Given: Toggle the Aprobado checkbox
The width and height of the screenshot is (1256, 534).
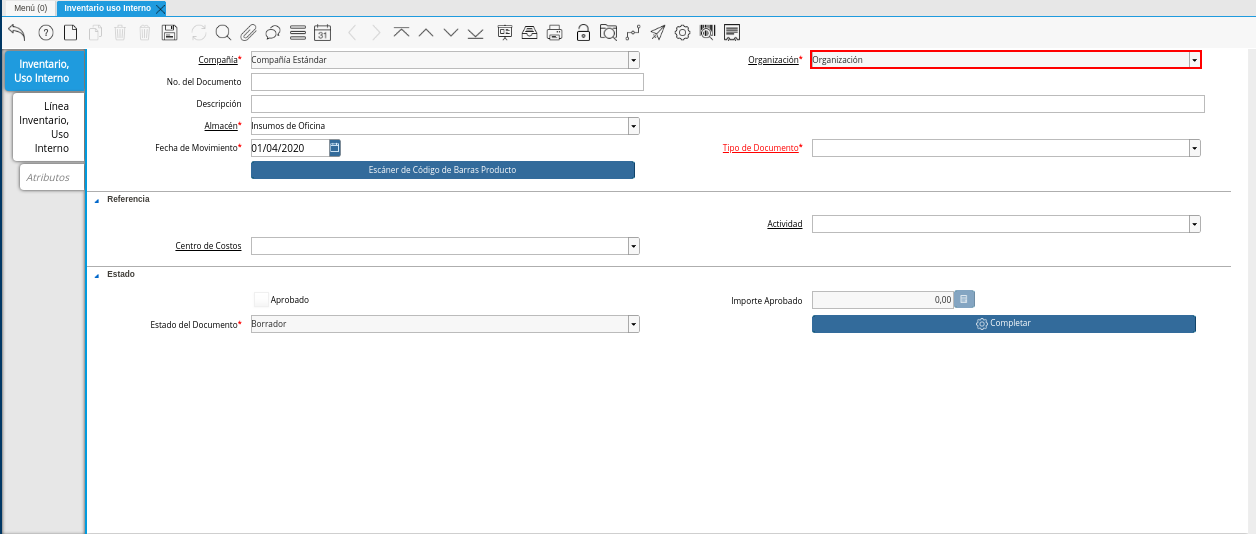Looking at the screenshot, I should tap(261, 299).
